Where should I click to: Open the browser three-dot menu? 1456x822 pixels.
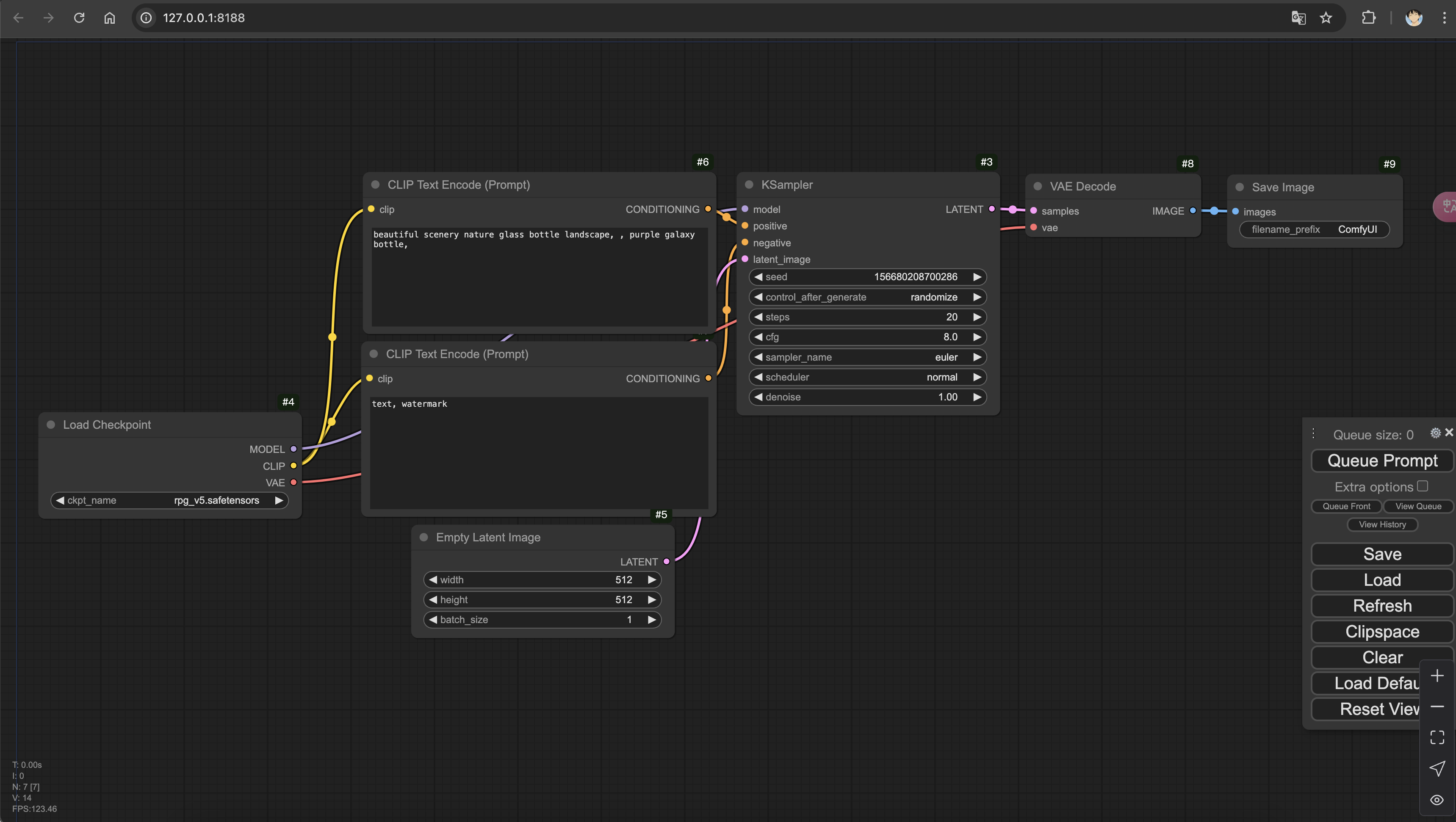pos(1444,18)
